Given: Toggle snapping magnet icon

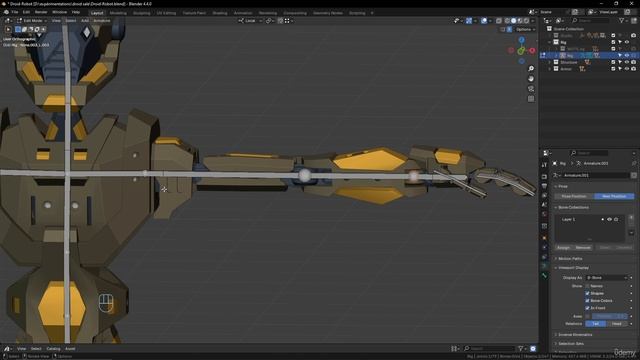Looking at the screenshot, I should (280, 20).
